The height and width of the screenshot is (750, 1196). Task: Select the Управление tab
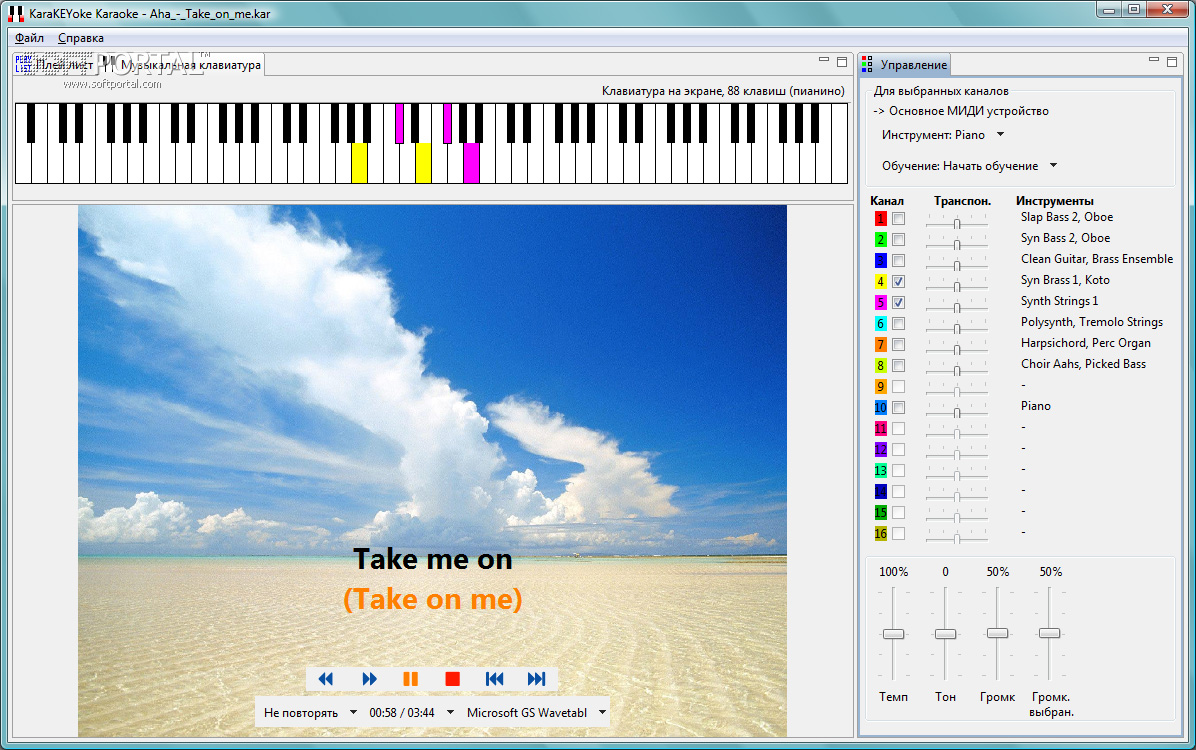[905, 65]
